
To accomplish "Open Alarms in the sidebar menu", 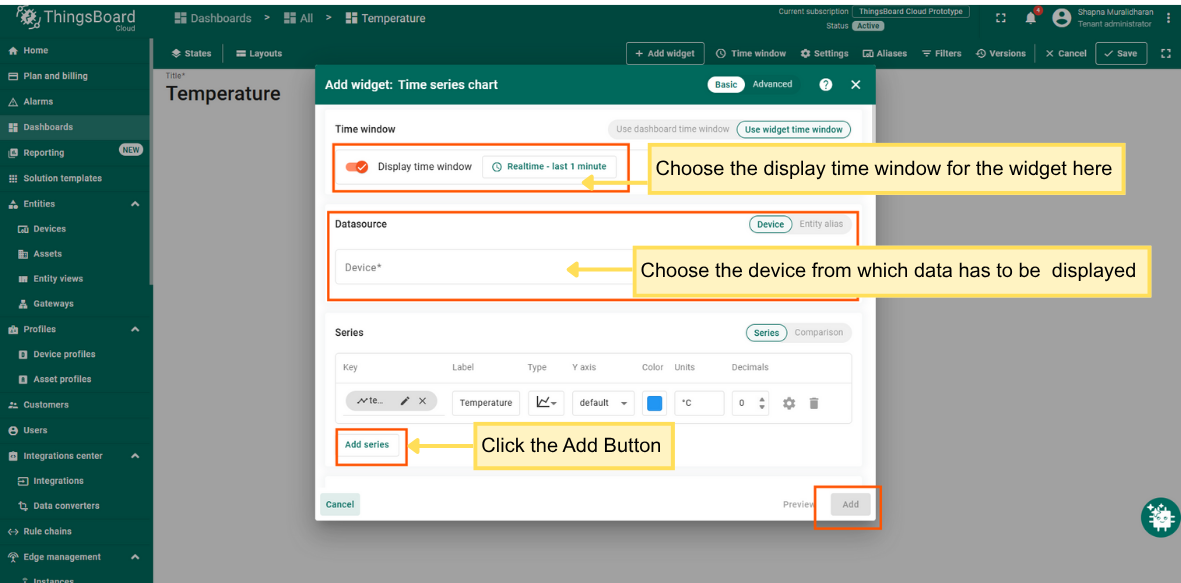I will [38, 102].
